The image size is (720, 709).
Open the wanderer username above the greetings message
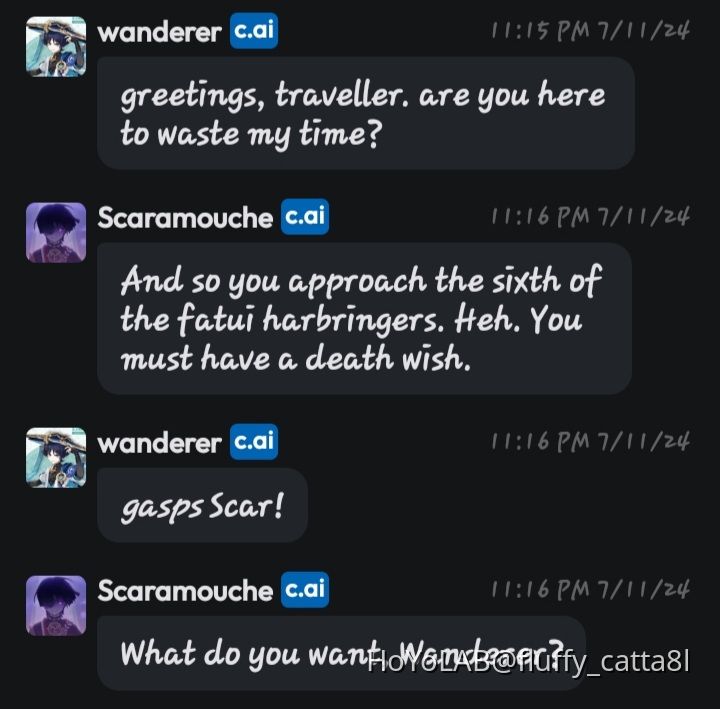click(159, 32)
